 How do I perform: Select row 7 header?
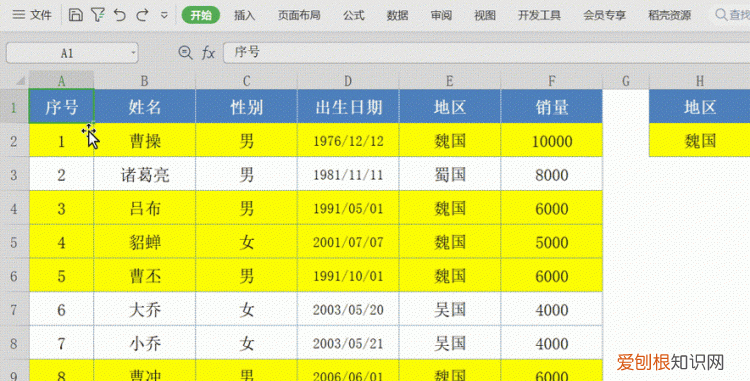[14, 310]
